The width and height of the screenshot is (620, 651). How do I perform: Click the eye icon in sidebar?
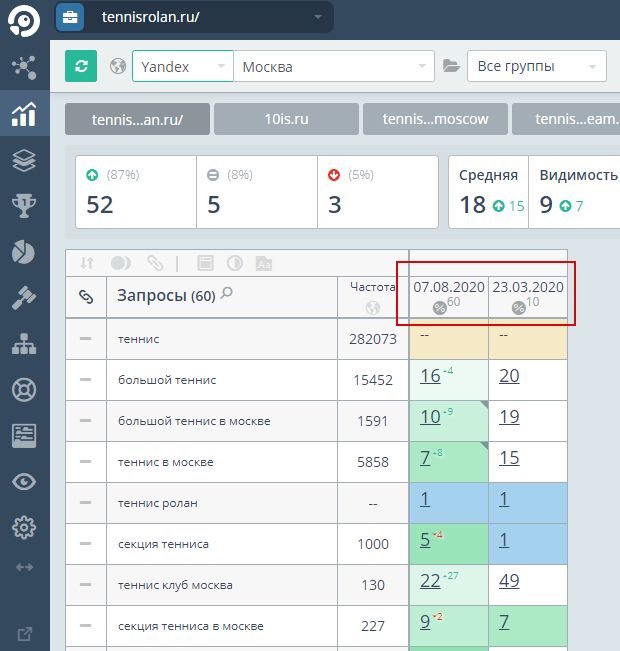tap(24, 481)
